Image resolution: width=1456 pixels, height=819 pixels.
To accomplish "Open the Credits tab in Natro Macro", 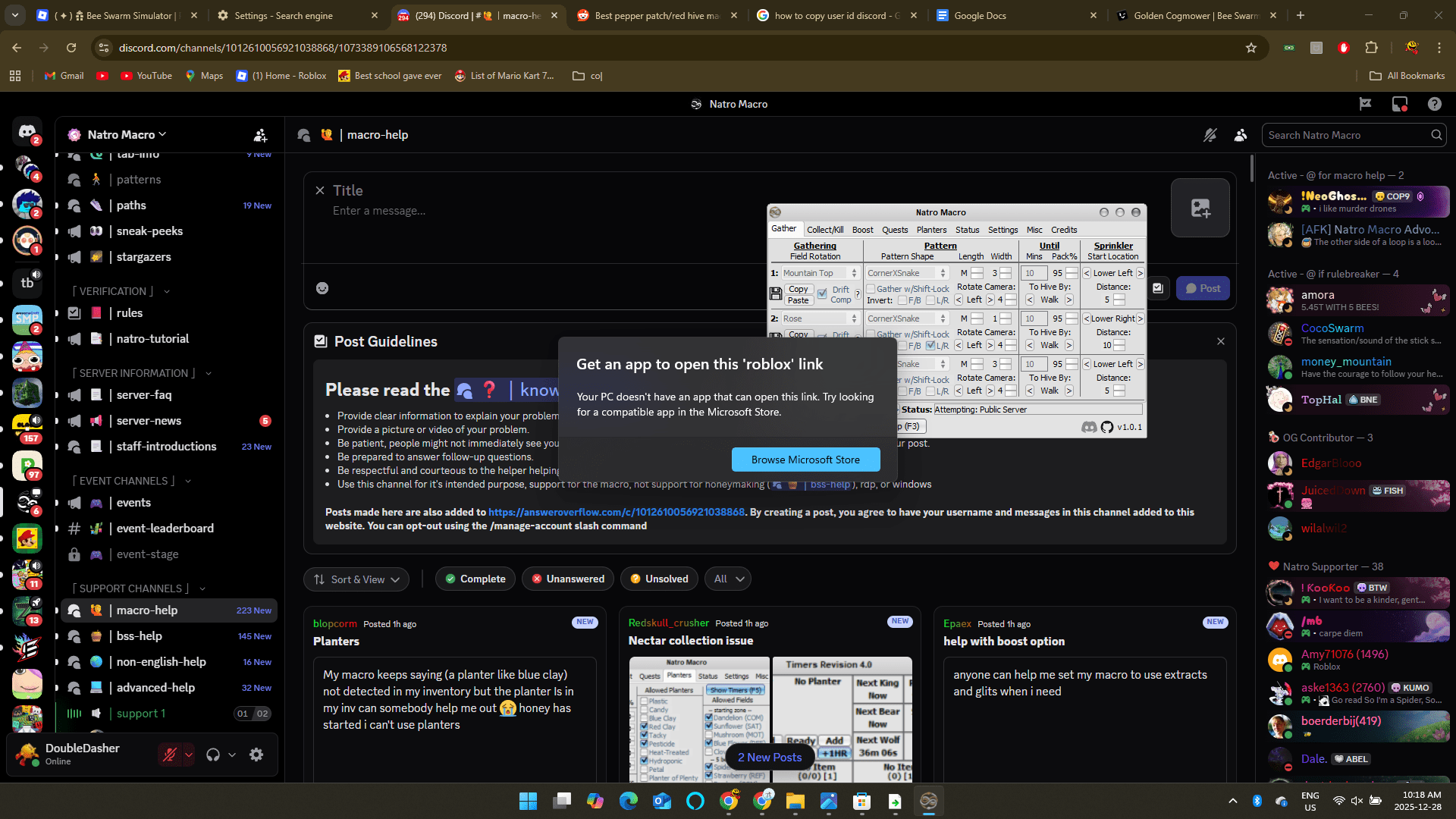I will (1063, 230).
